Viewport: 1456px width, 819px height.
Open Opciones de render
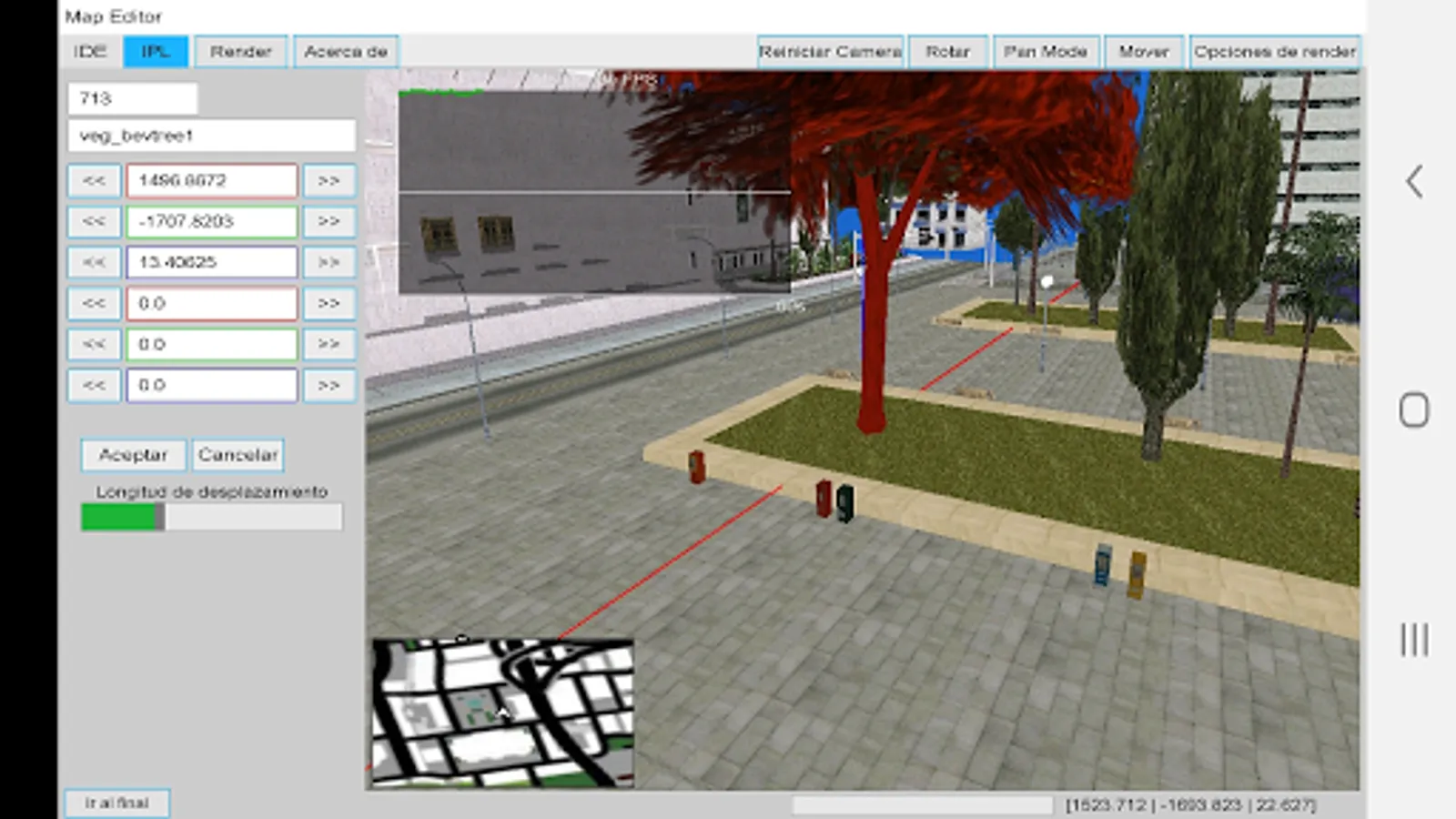(1275, 52)
